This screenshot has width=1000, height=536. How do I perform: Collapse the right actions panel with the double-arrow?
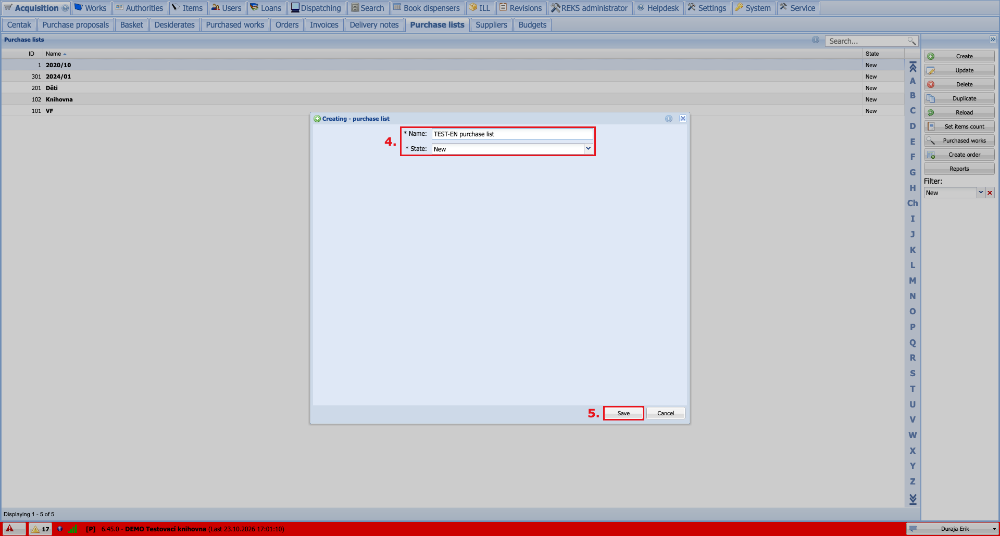[x=992, y=40]
